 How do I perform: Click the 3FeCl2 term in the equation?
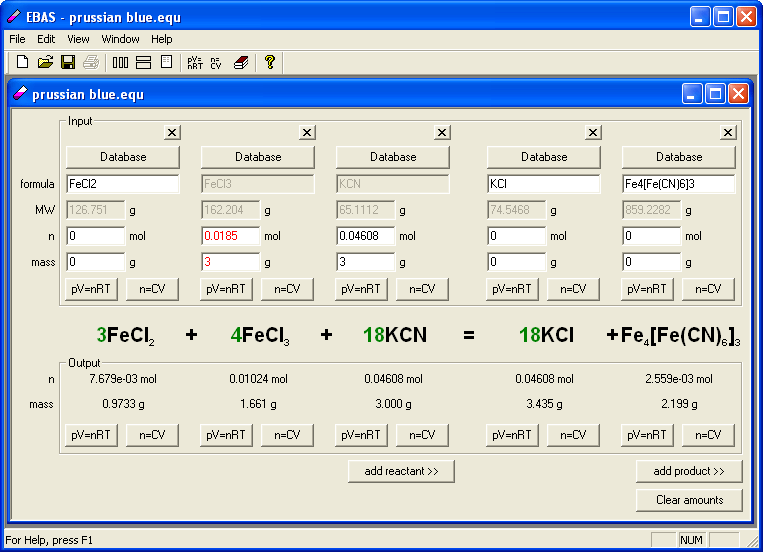click(126, 335)
